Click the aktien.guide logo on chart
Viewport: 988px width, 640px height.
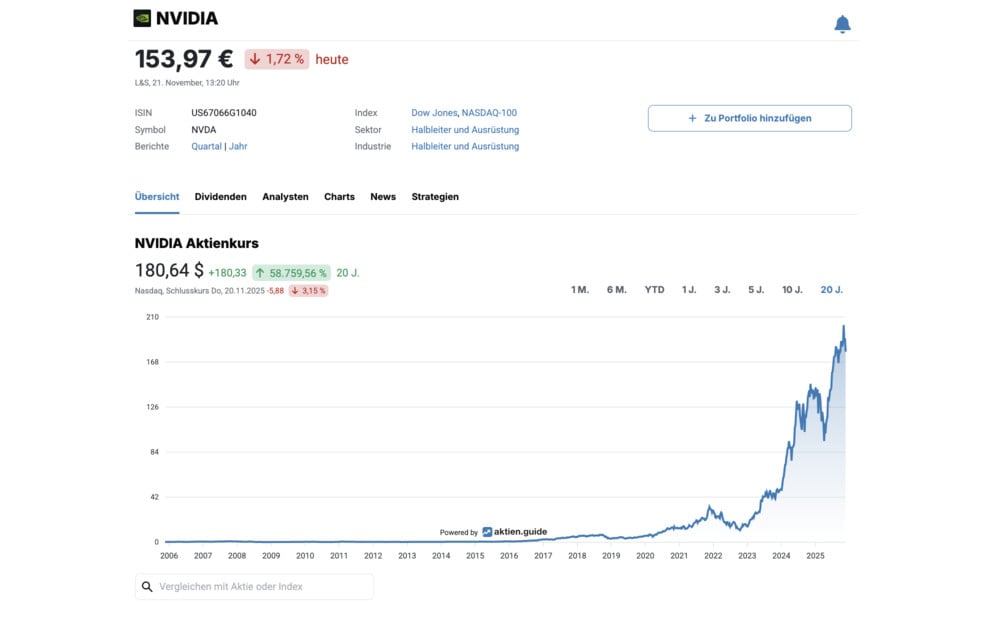(x=515, y=532)
